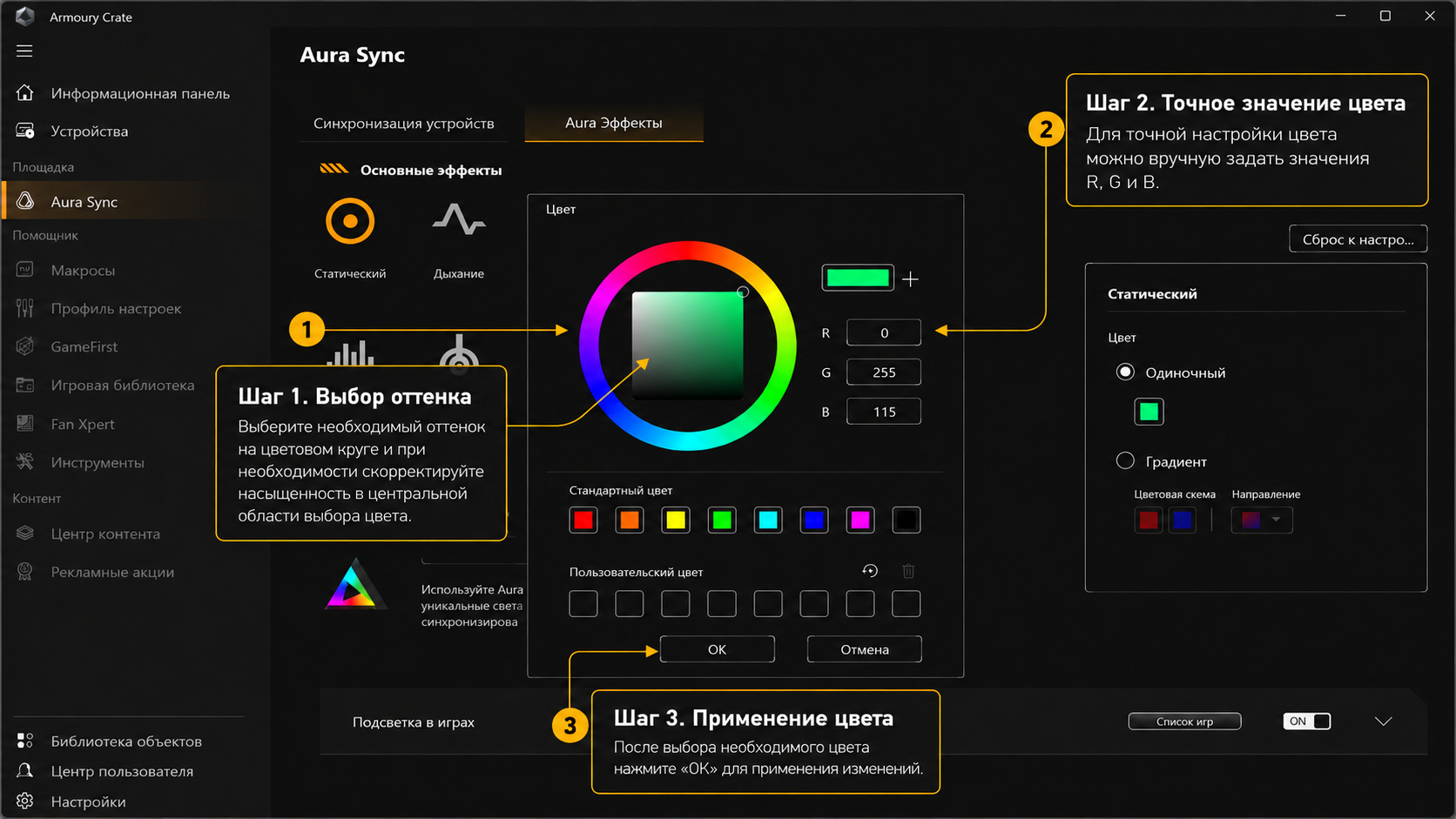The height and width of the screenshot is (819, 1456).
Task: Open Настройки gear icon
Action: [25, 802]
